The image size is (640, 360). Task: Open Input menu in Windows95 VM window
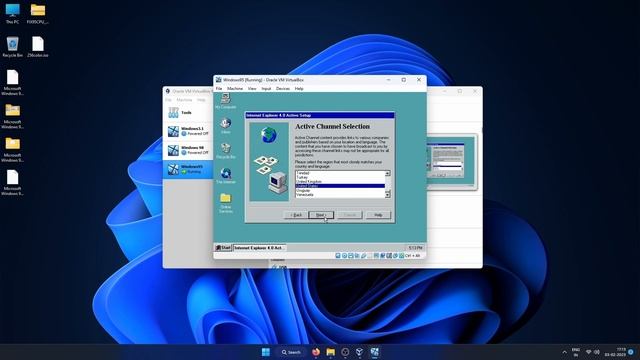266,88
